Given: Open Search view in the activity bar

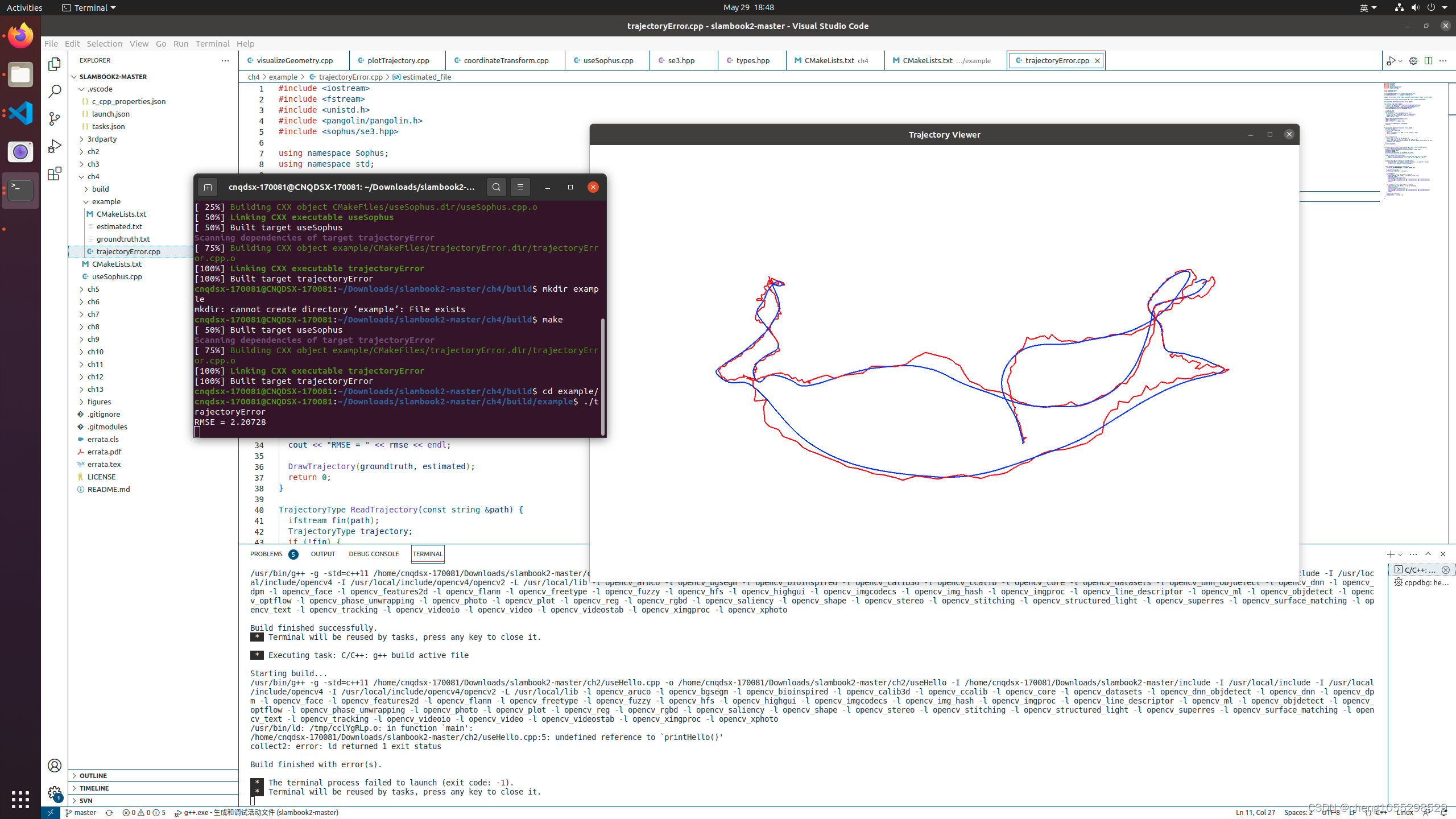Looking at the screenshot, I should coord(54,91).
